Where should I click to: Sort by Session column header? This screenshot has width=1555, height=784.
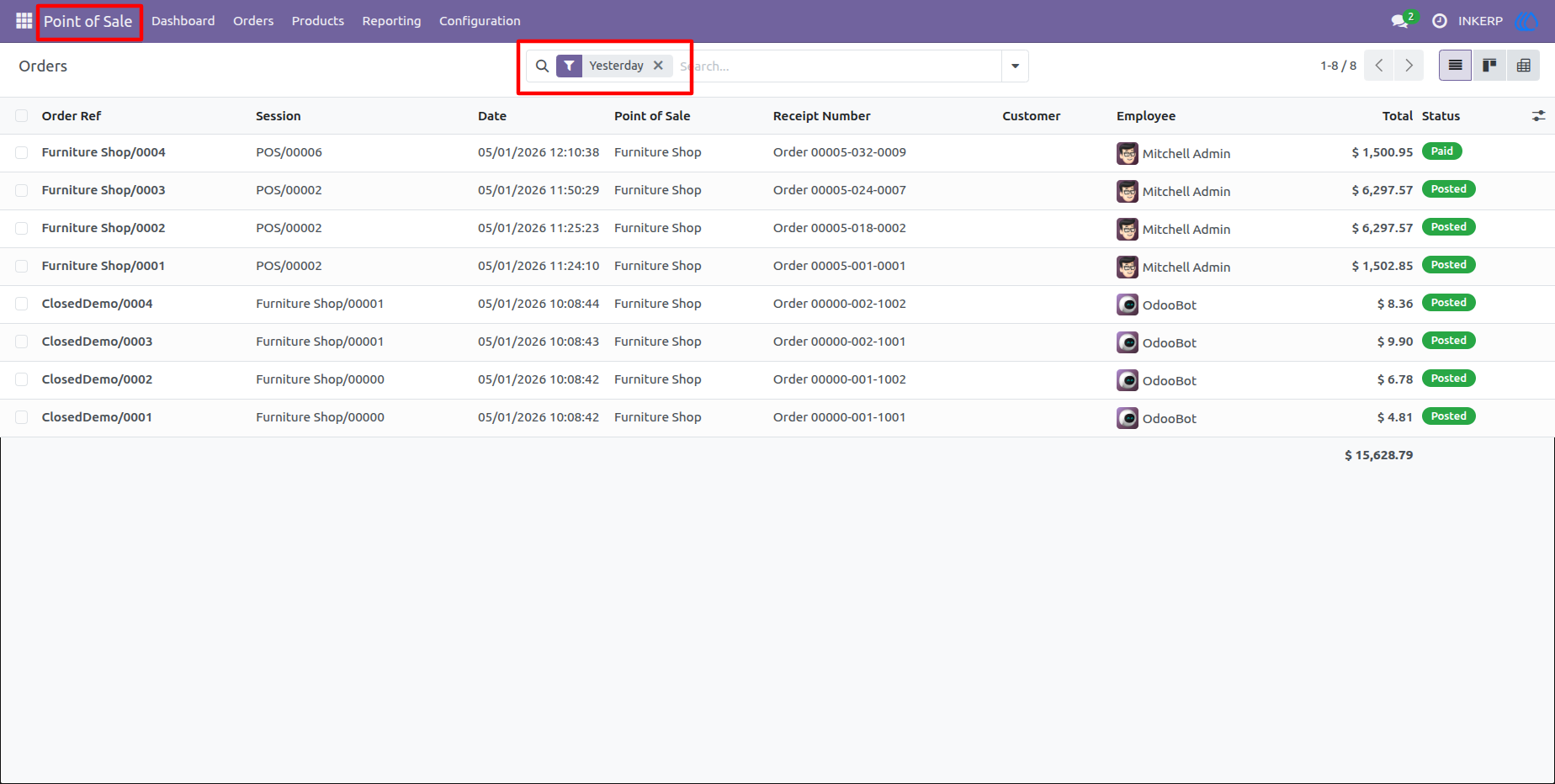click(279, 116)
